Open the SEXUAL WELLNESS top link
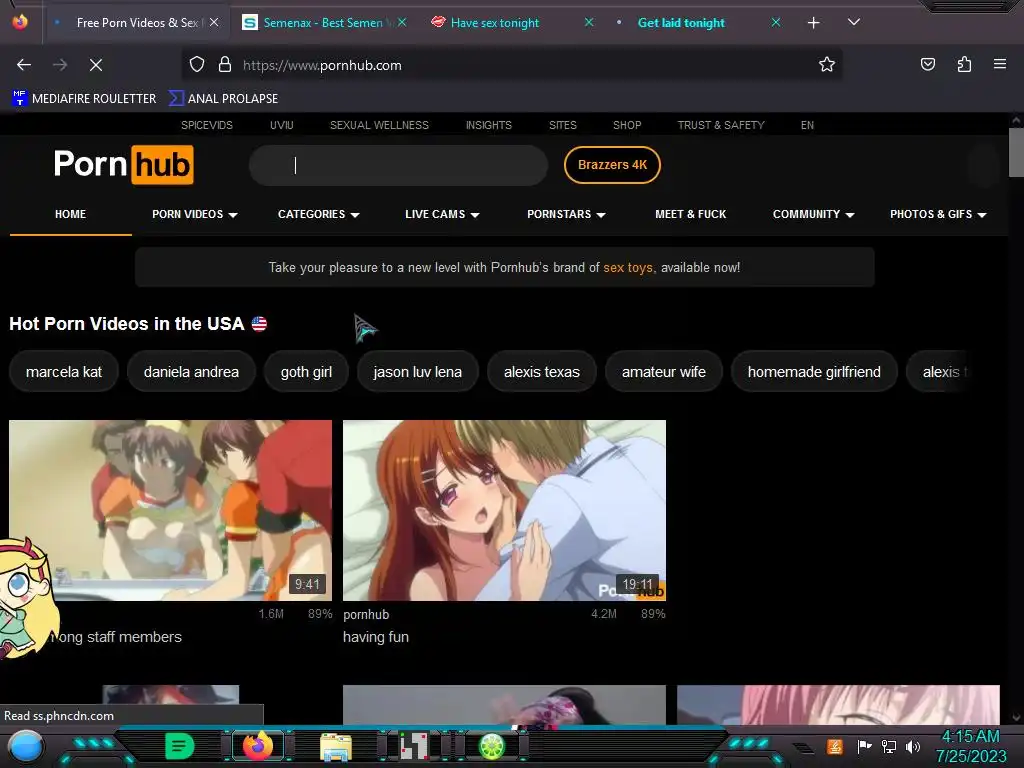 [x=379, y=125]
